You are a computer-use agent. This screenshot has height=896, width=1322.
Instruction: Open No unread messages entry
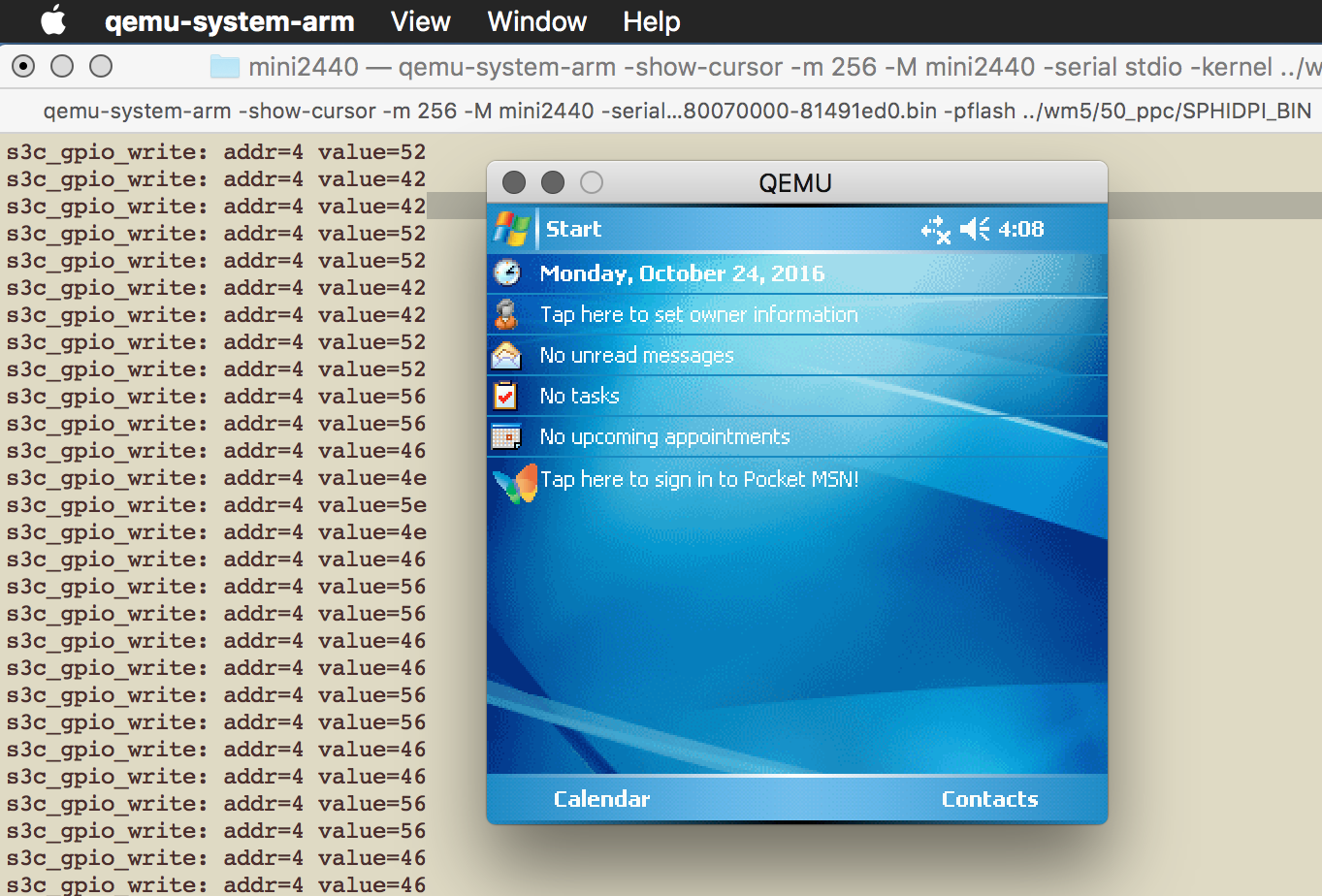coord(636,356)
